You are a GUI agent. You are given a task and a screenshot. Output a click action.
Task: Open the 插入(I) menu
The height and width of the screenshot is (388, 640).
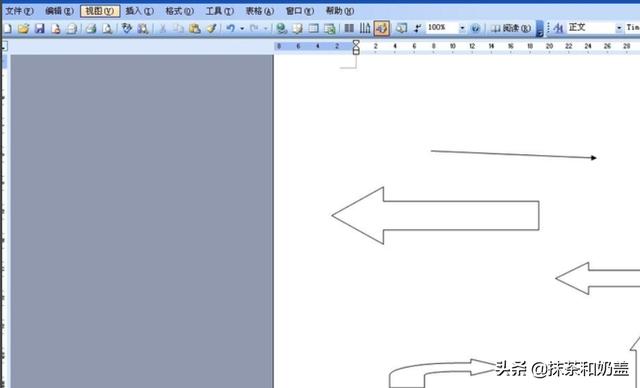point(139,11)
